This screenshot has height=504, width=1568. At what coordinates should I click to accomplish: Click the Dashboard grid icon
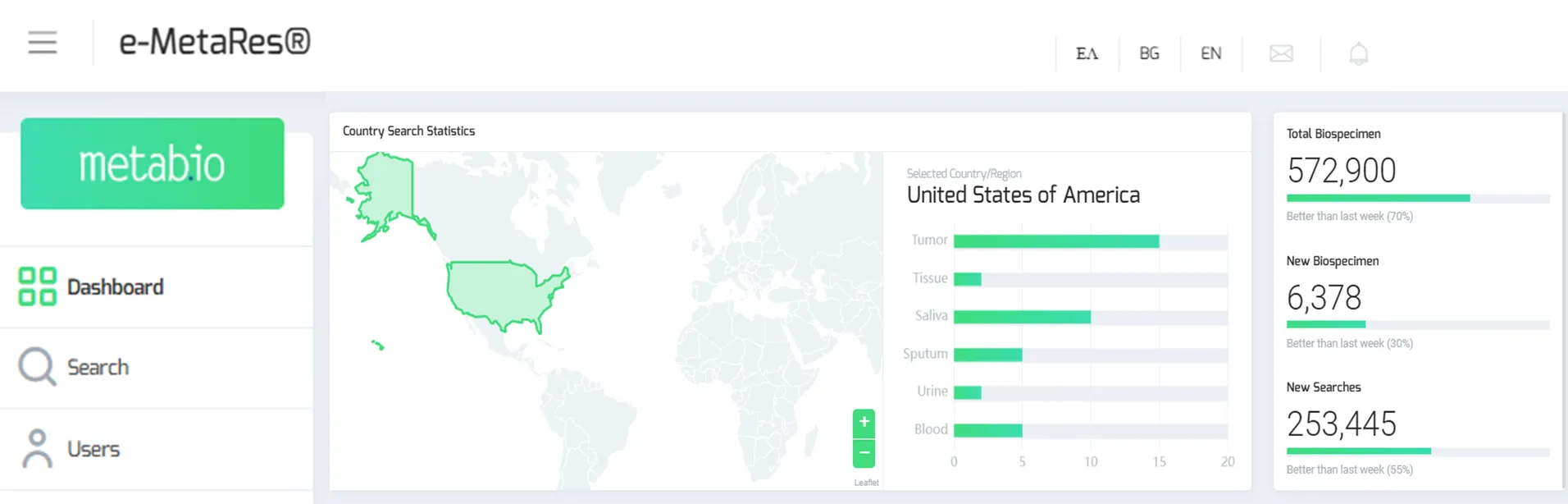tap(37, 286)
